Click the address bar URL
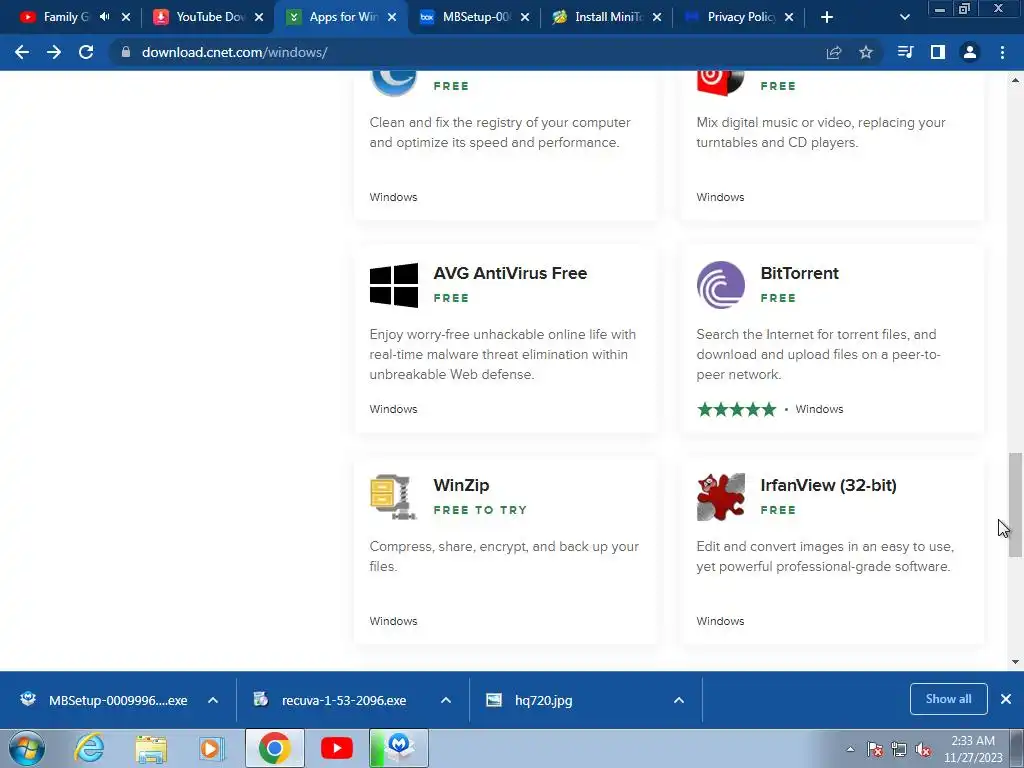 (234, 52)
